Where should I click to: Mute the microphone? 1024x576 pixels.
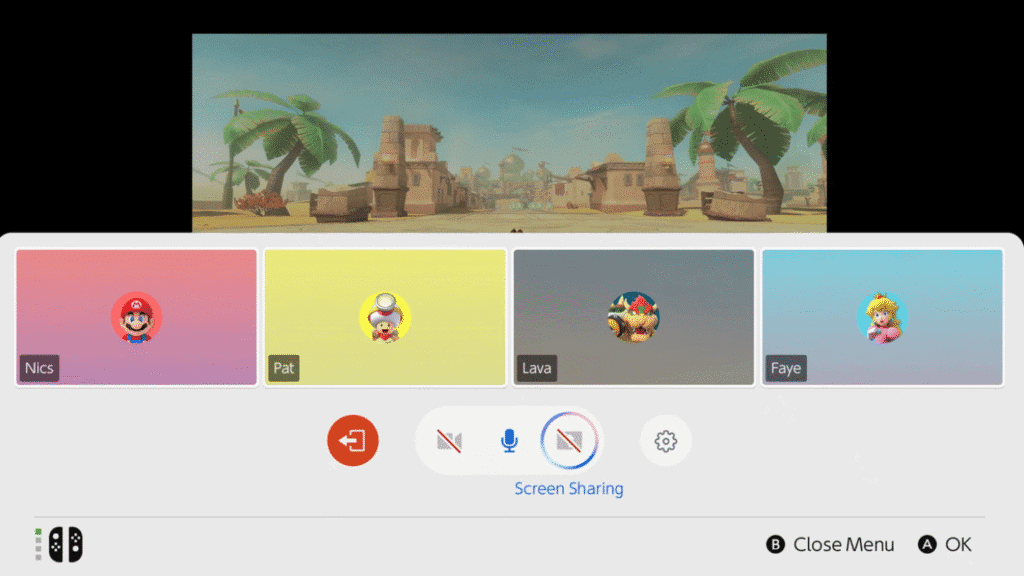pyautogui.click(x=509, y=441)
